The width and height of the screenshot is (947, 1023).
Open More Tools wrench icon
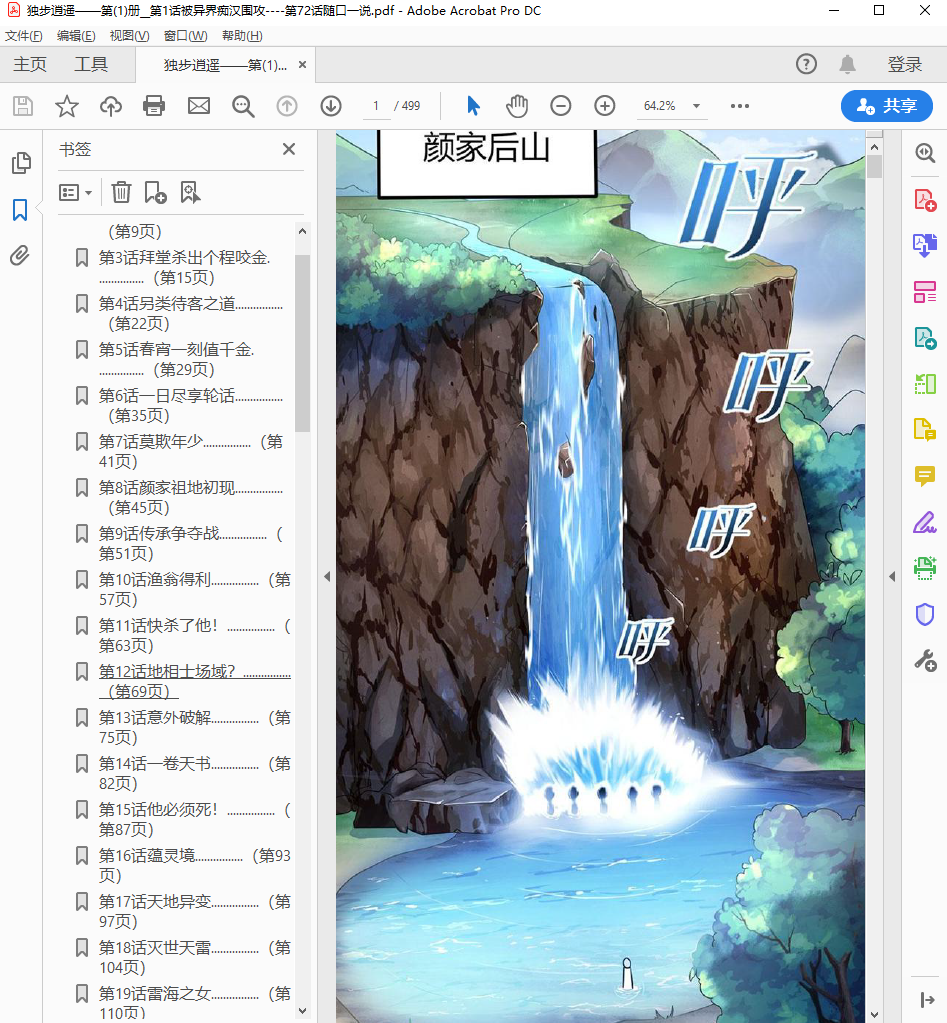(x=925, y=661)
